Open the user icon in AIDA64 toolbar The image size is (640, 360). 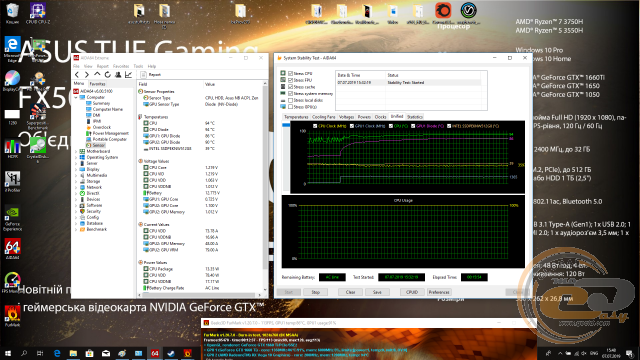tap(118, 75)
